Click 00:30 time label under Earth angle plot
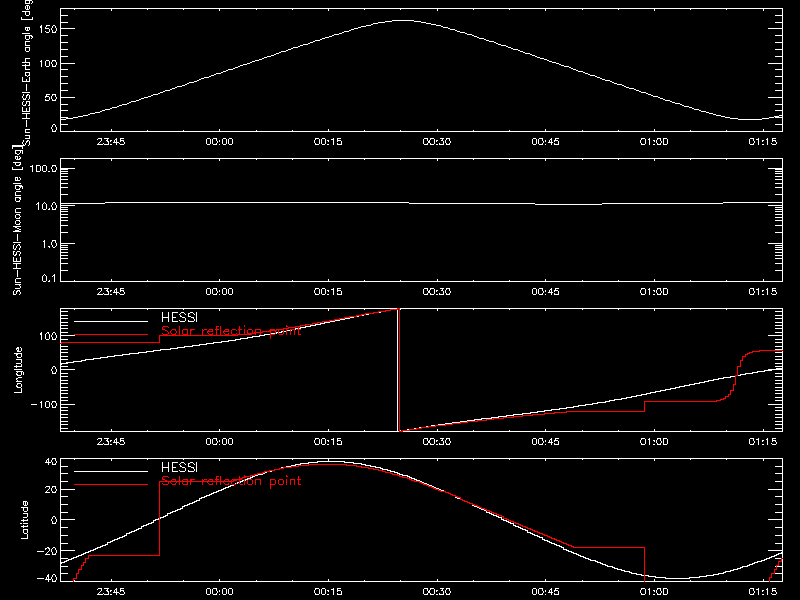 (x=437, y=142)
